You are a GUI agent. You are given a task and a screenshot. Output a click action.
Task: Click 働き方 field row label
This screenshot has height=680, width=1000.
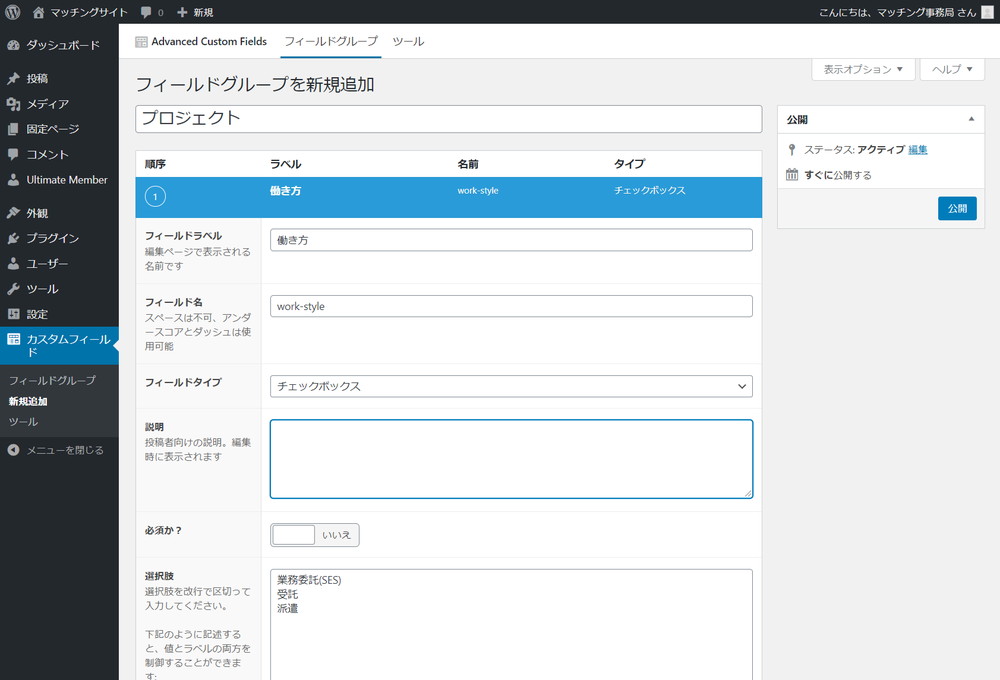click(x=285, y=191)
